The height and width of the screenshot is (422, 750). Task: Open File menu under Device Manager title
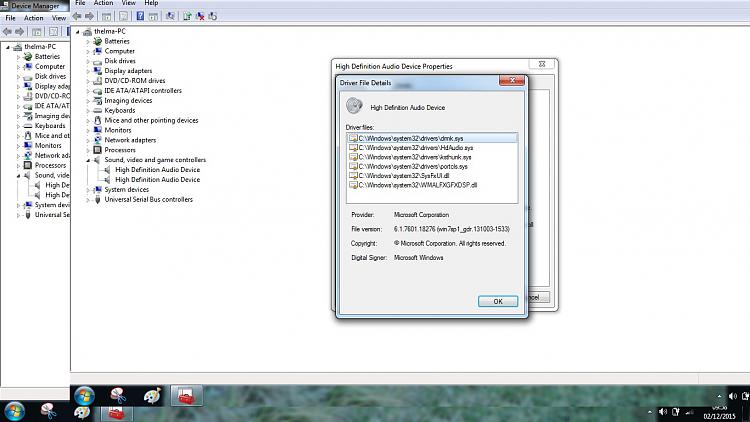tap(11, 18)
